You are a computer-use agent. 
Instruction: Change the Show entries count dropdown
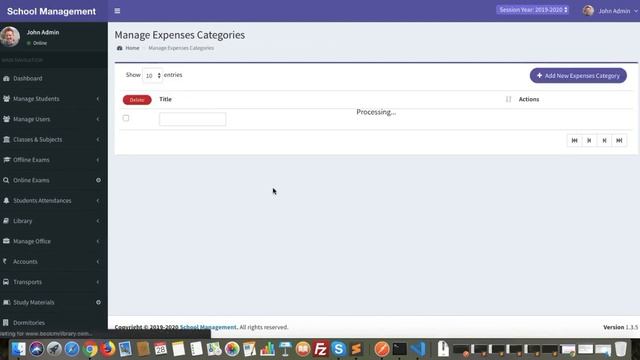click(x=152, y=76)
